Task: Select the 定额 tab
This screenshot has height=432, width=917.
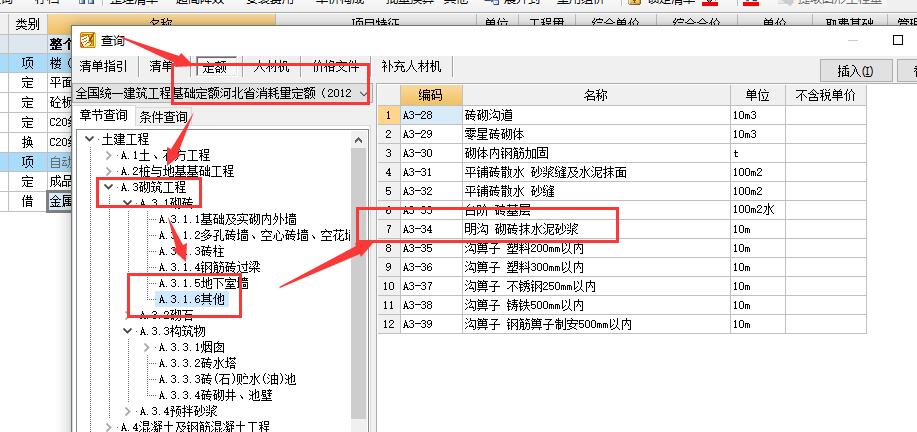Action: click(x=215, y=67)
